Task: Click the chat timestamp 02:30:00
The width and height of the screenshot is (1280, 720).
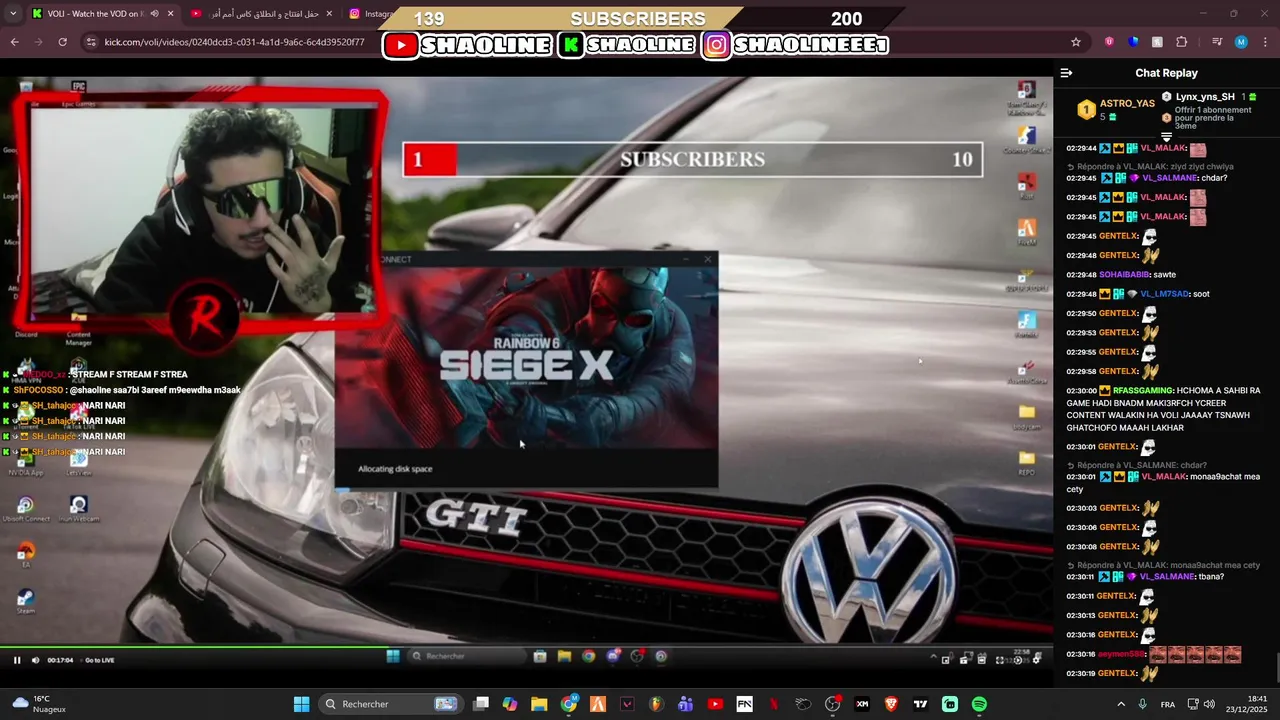Action: tap(1081, 390)
